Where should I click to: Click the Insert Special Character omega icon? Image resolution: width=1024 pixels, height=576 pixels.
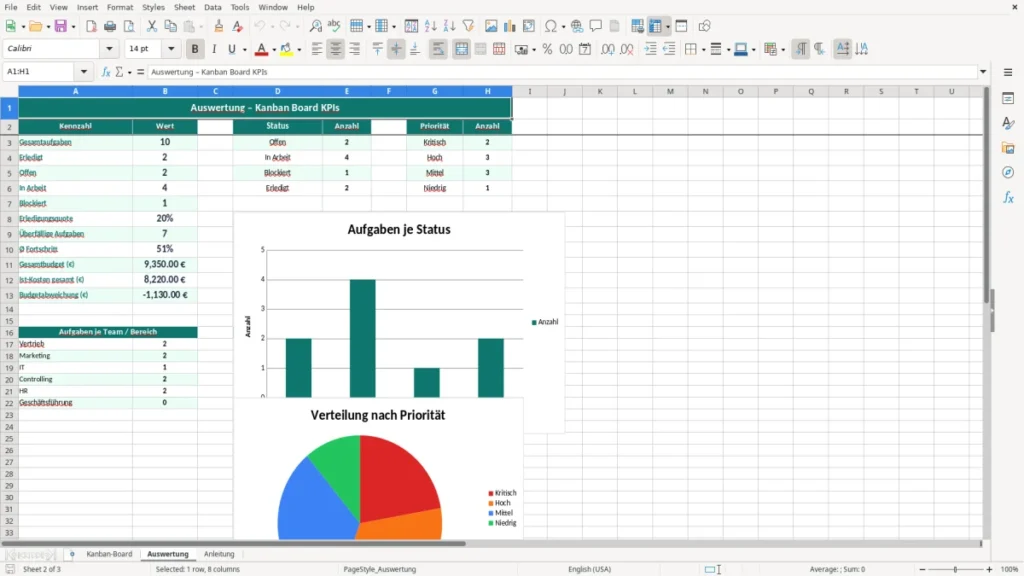click(x=551, y=26)
